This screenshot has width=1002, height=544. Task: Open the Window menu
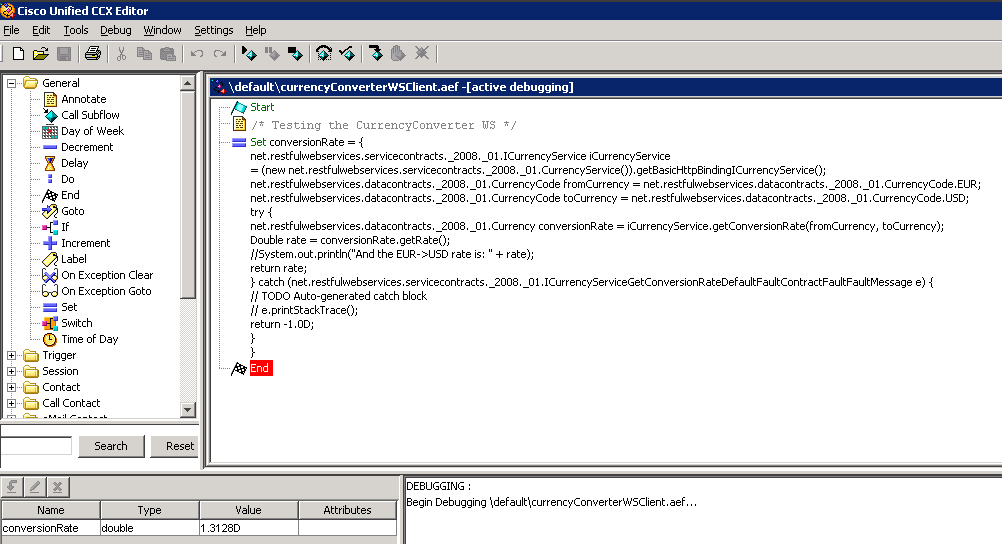(x=162, y=30)
